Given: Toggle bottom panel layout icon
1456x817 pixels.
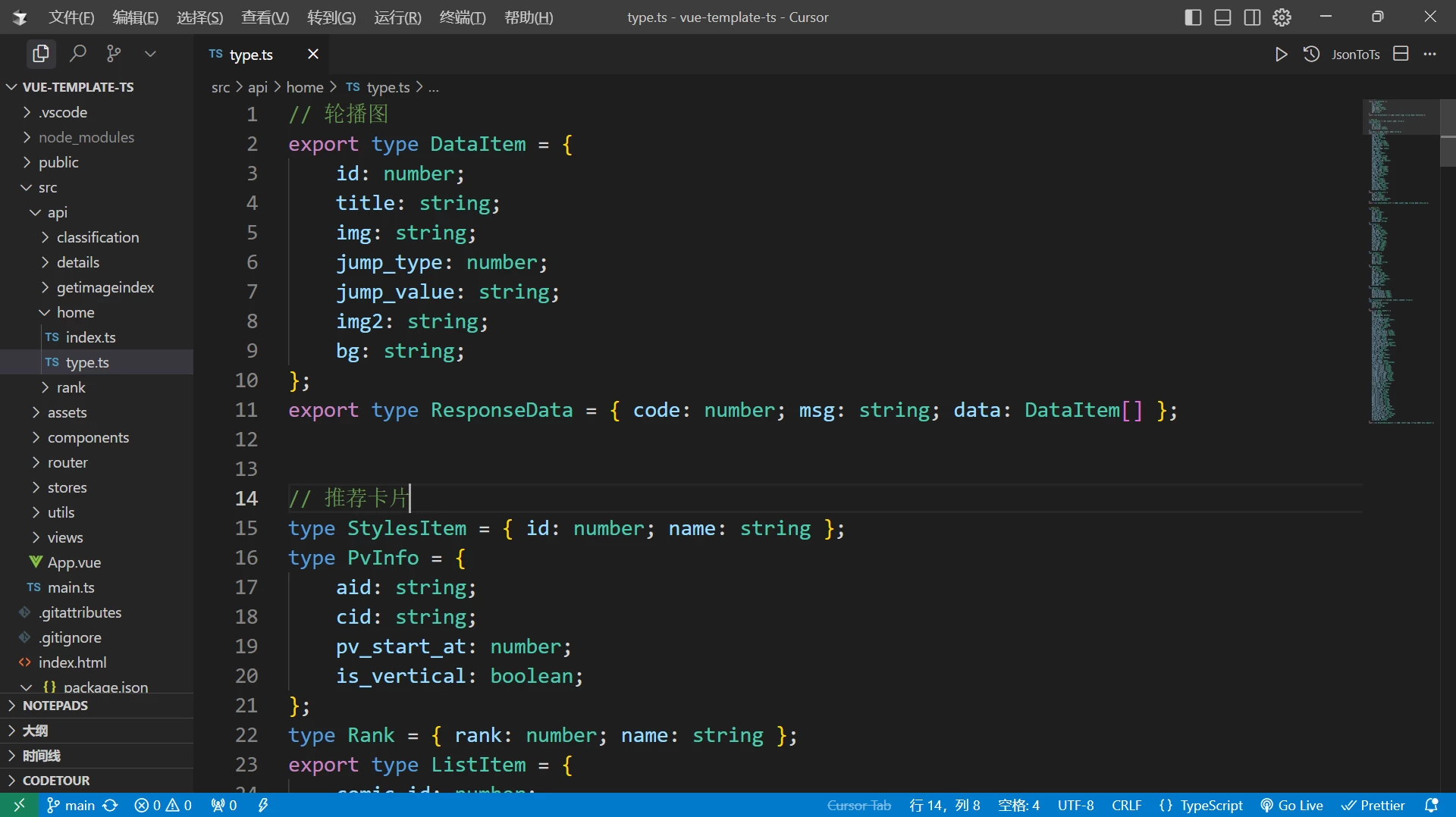Looking at the screenshot, I should pyautogui.click(x=1222, y=17).
